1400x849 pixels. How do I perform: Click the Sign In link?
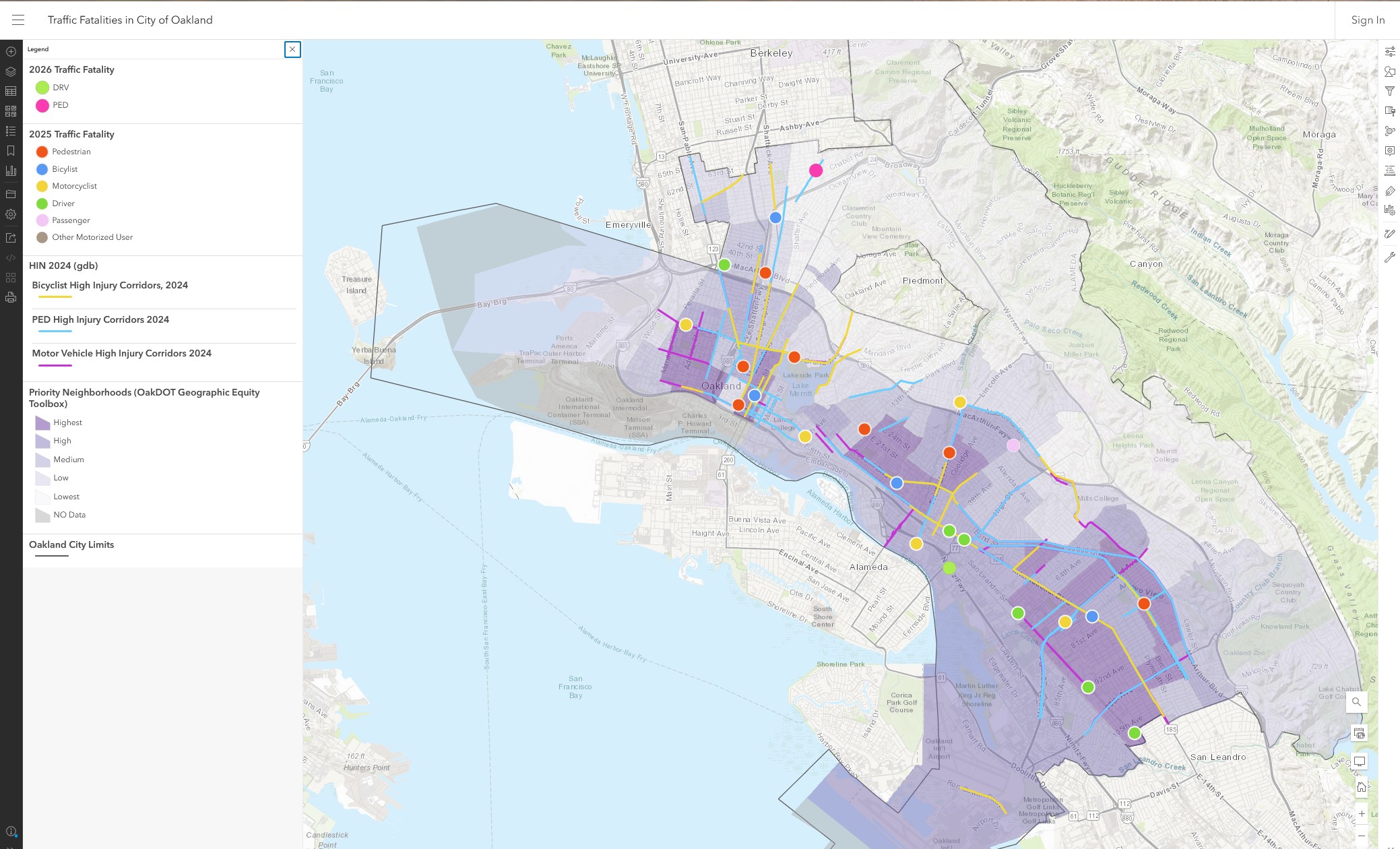pos(1368,20)
